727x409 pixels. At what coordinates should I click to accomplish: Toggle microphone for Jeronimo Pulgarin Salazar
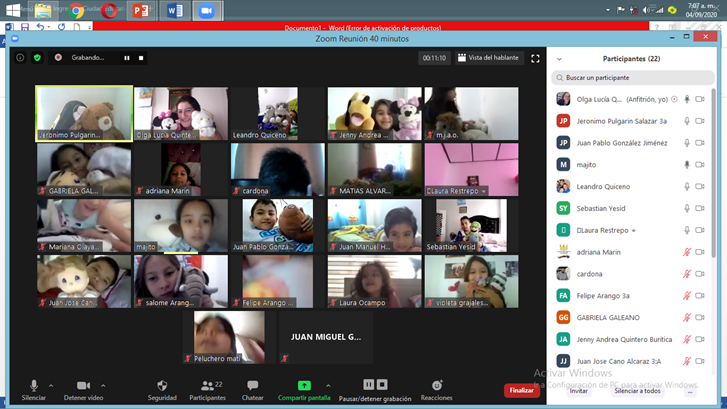(687, 121)
